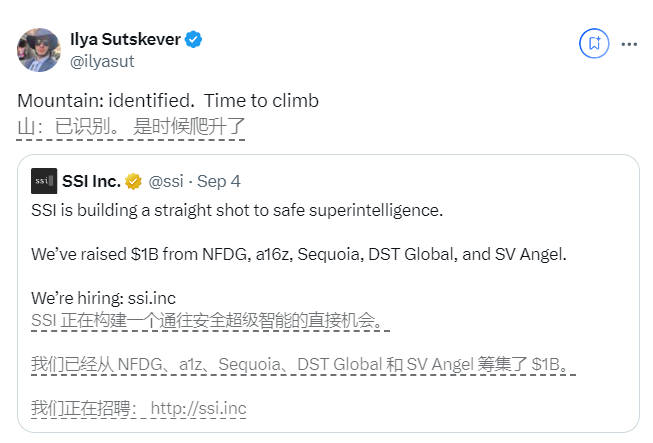
Task: Click the Sep 4 timestamp
Action: click(218, 182)
